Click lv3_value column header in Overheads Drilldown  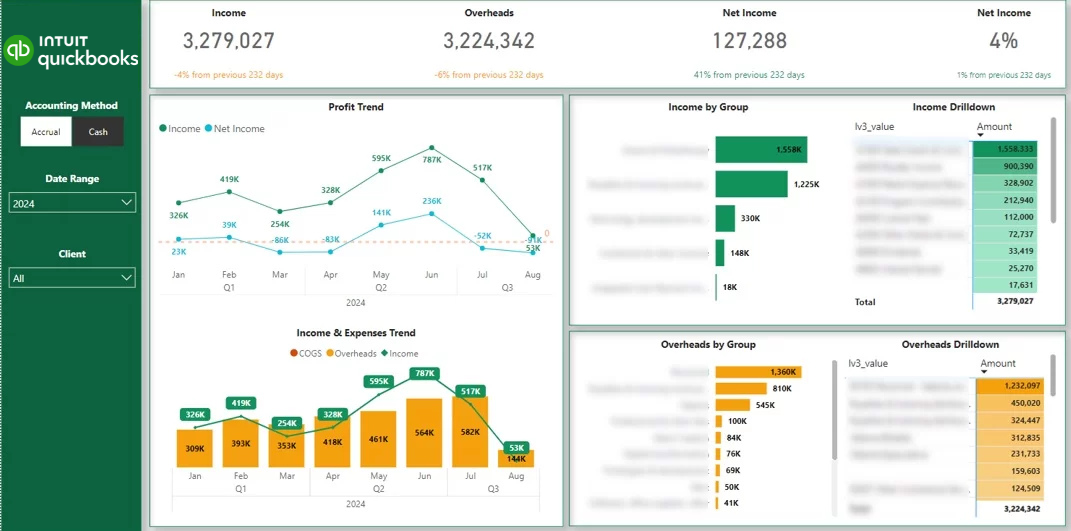867,364
